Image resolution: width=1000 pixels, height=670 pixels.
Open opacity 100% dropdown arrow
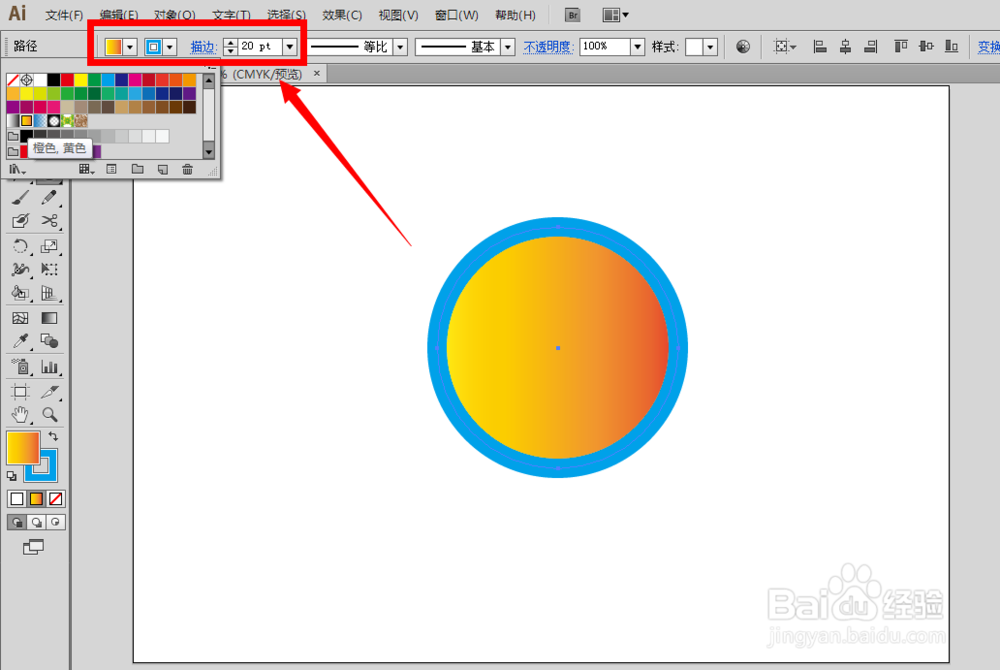click(637, 47)
